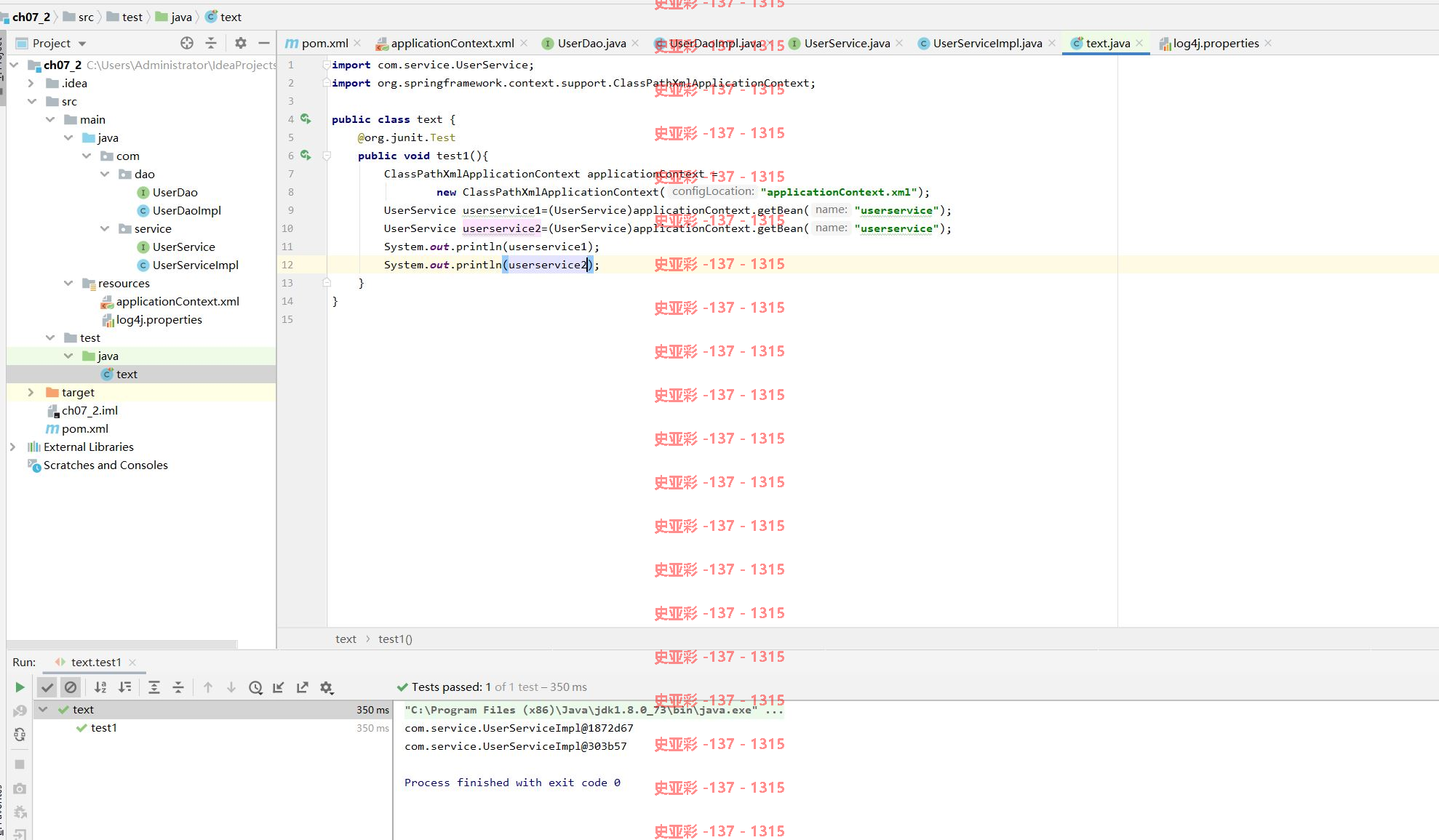Toggle show ignored tests button
The height and width of the screenshot is (840, 1439).
pos(71,687)
